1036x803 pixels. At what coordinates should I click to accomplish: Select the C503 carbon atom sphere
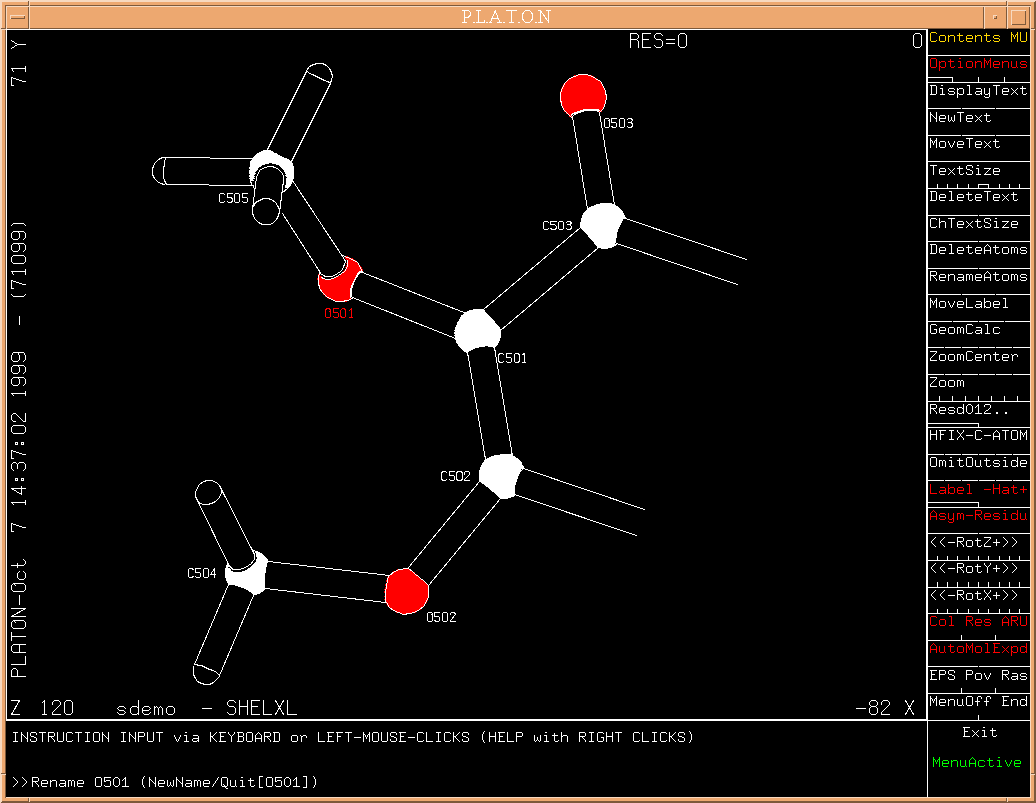point(603,225)
